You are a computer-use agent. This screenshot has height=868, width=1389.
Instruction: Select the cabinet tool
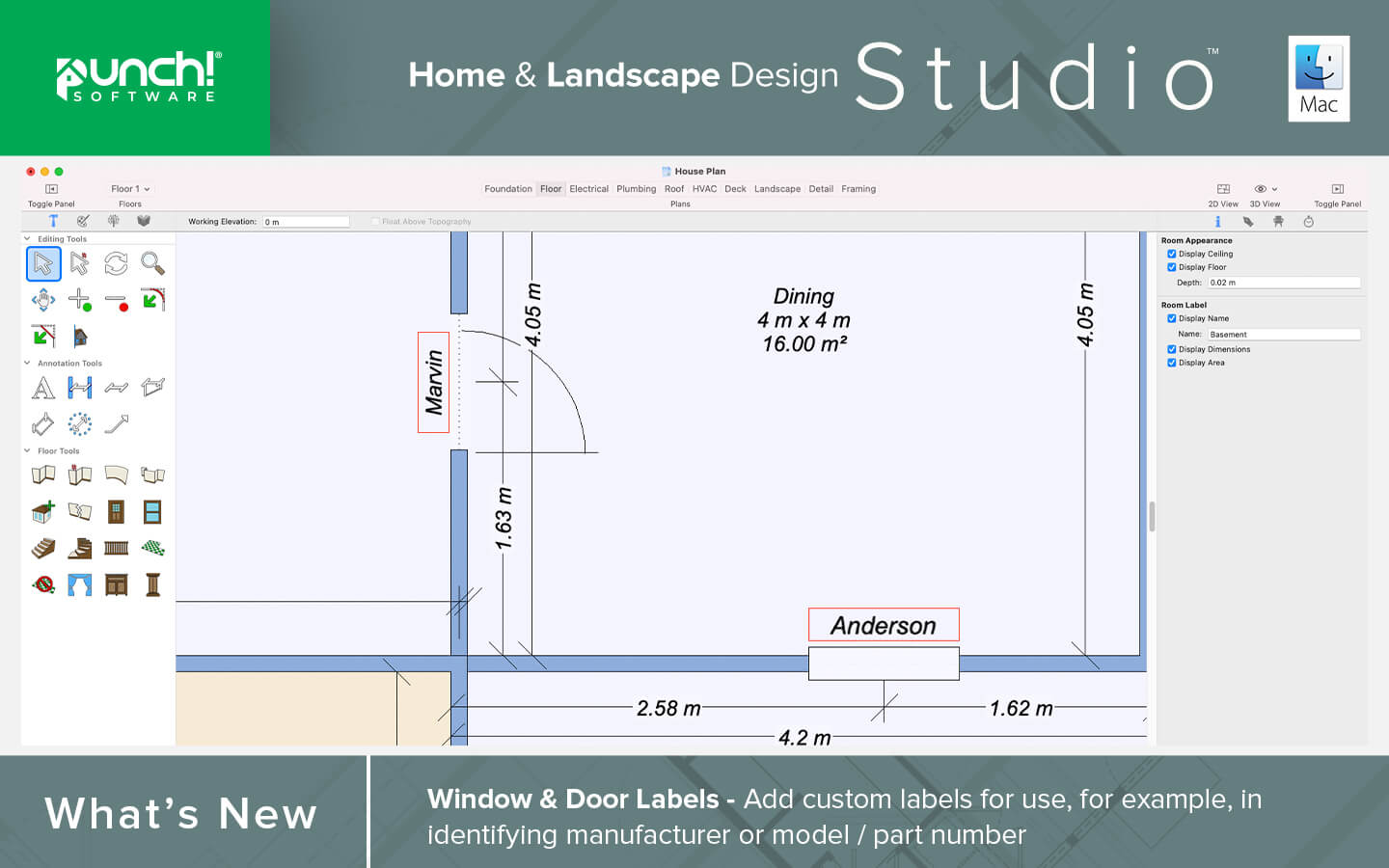116,584
